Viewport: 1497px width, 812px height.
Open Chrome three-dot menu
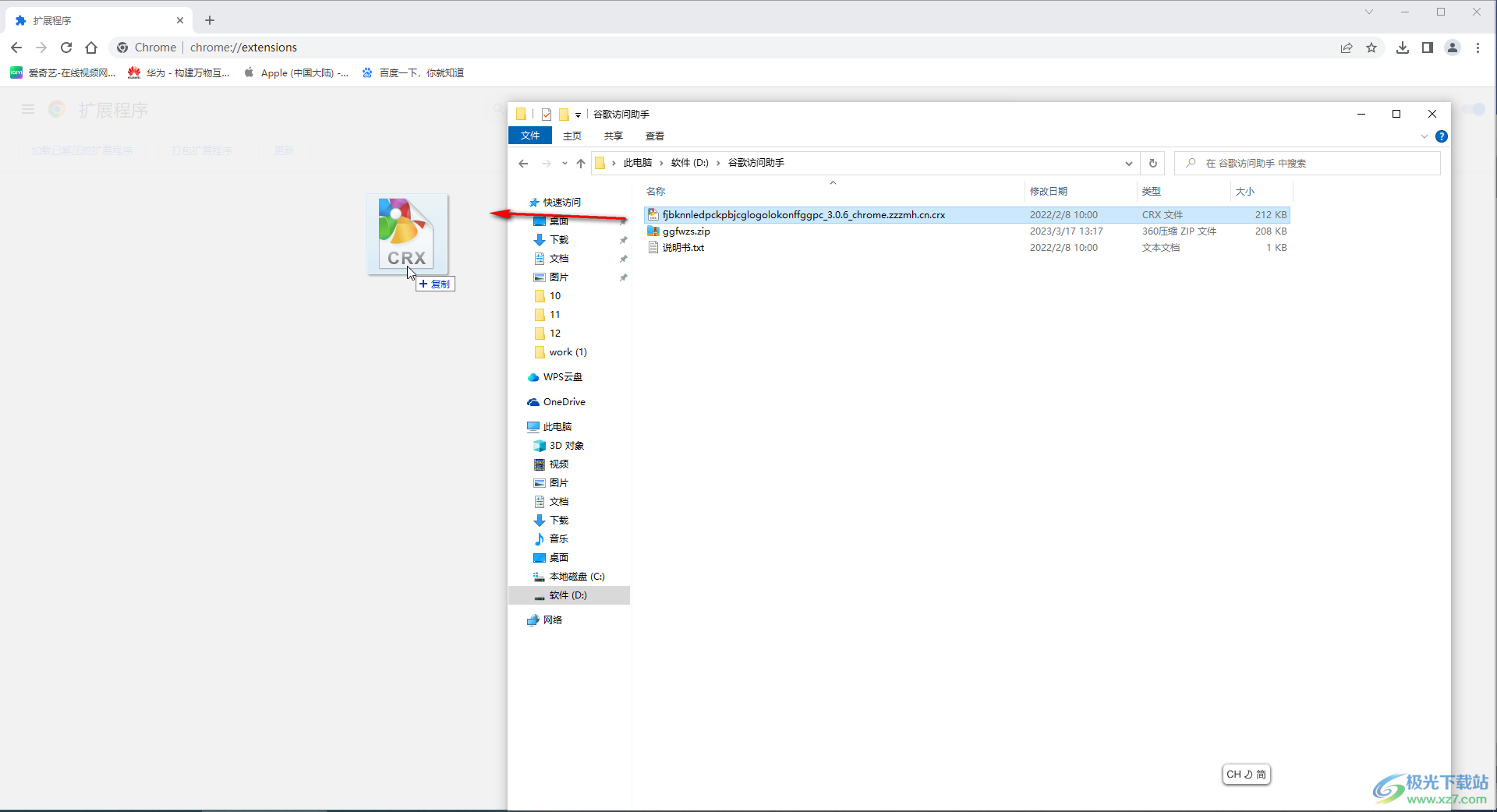(x=1478, y=48)
